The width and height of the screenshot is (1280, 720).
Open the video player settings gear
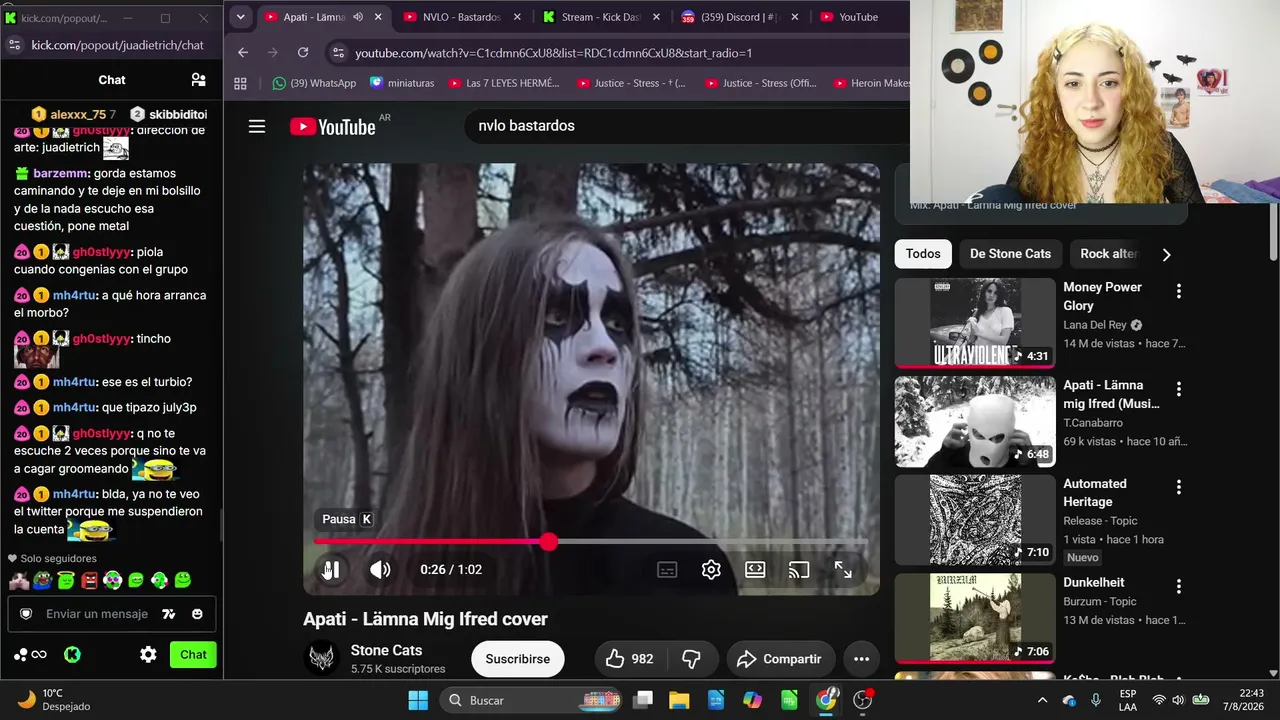tap(711, 569)
